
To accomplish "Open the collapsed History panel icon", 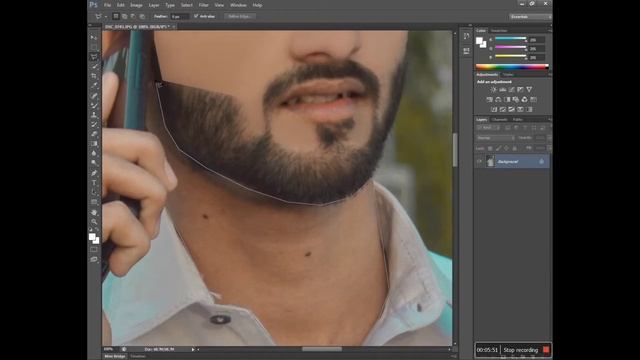I will (466, 37).
